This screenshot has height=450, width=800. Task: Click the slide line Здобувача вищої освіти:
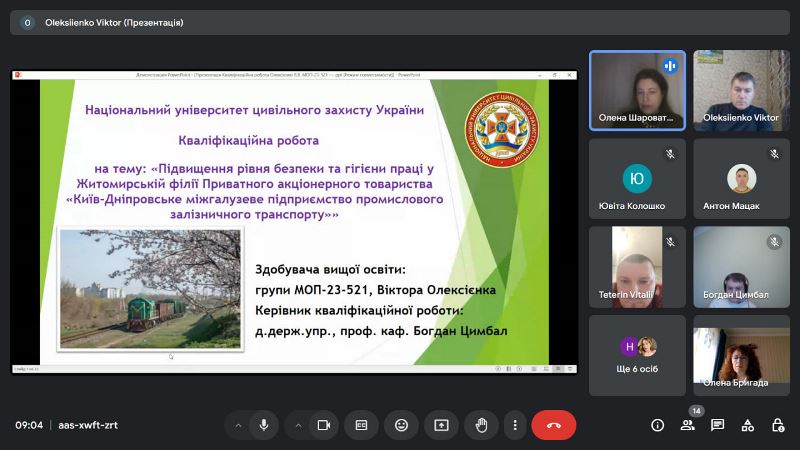point(331,269)
